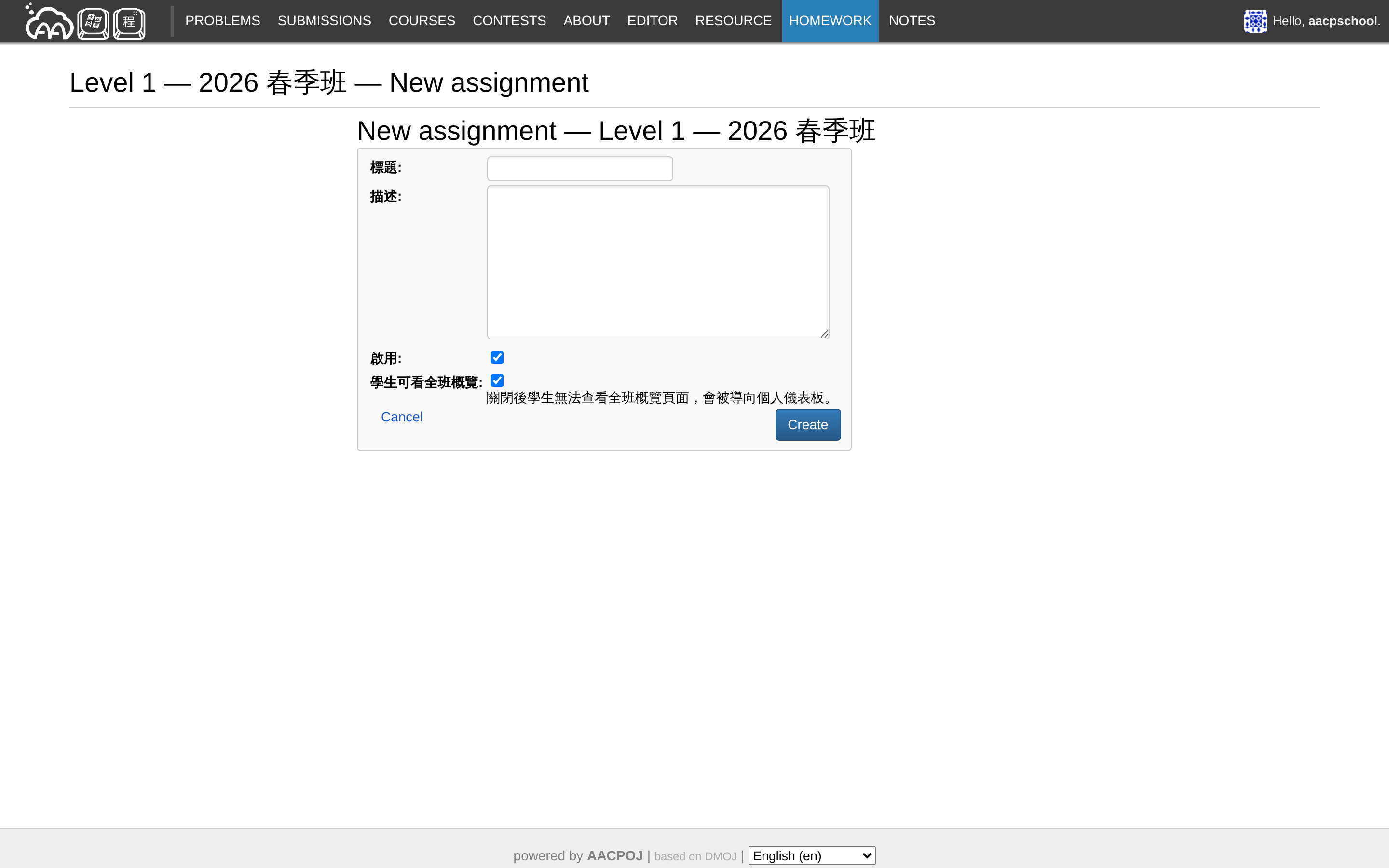Open the PROBLEMS menu

(223, 21)
